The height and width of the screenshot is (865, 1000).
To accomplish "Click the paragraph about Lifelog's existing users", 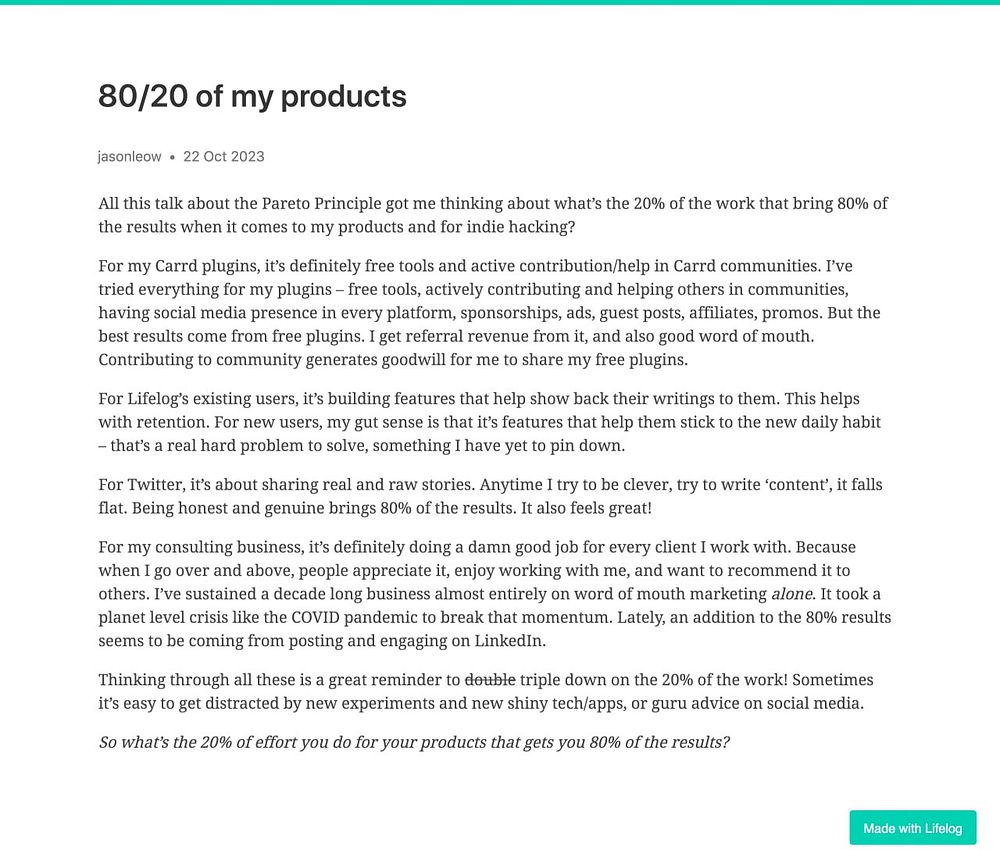I will pyautogui.click(x=490, y=422).
